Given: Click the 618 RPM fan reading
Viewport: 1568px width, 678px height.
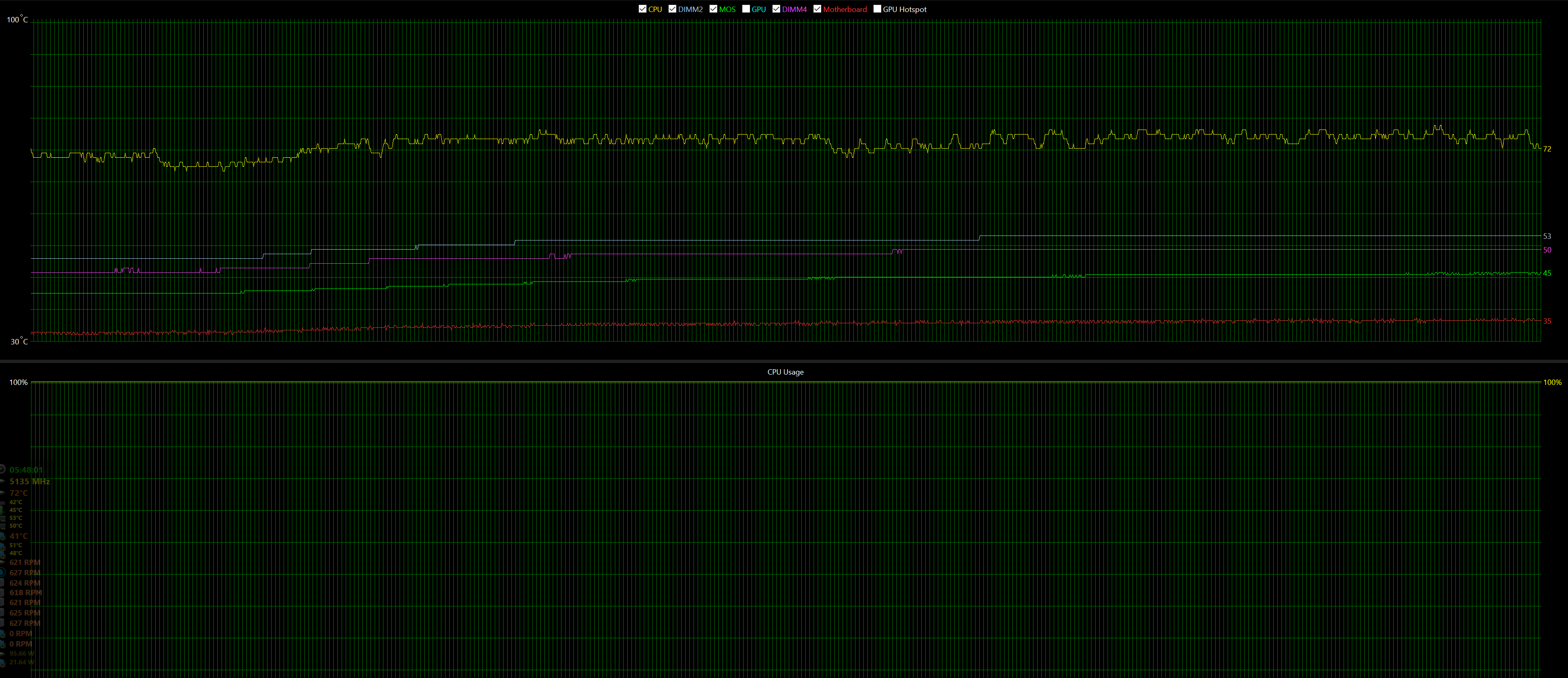Looking at the screenshot, I should pyautogui.click(x=26, y=592).
